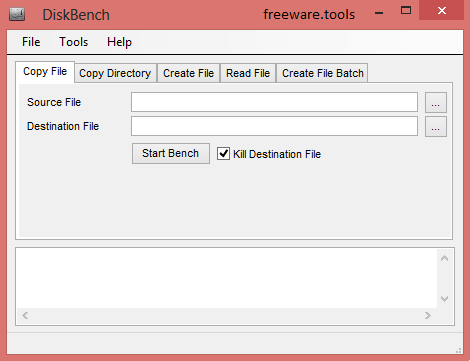Click the log's scroll right arrow
This screenshot has width=470, height=361.
tap(428, 315)
